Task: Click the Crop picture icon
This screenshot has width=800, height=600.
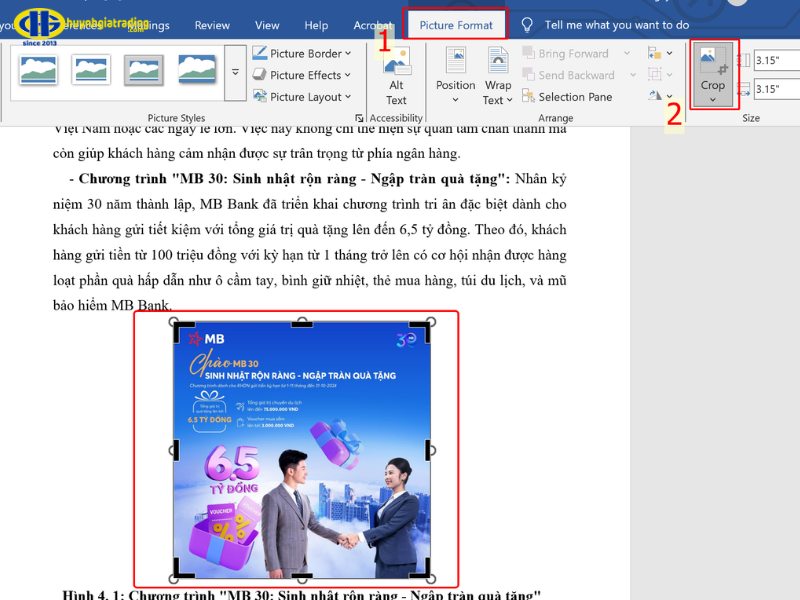Action: [713, 61]
